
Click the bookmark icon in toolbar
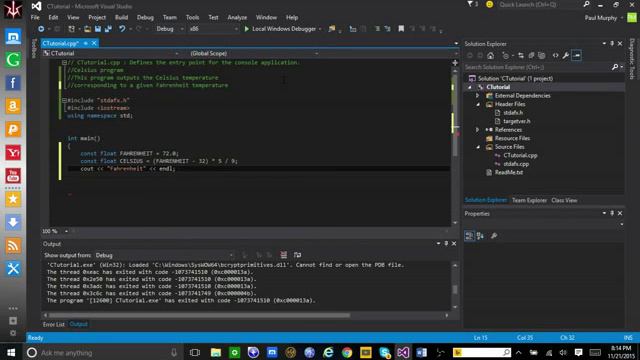pos(401,29)
